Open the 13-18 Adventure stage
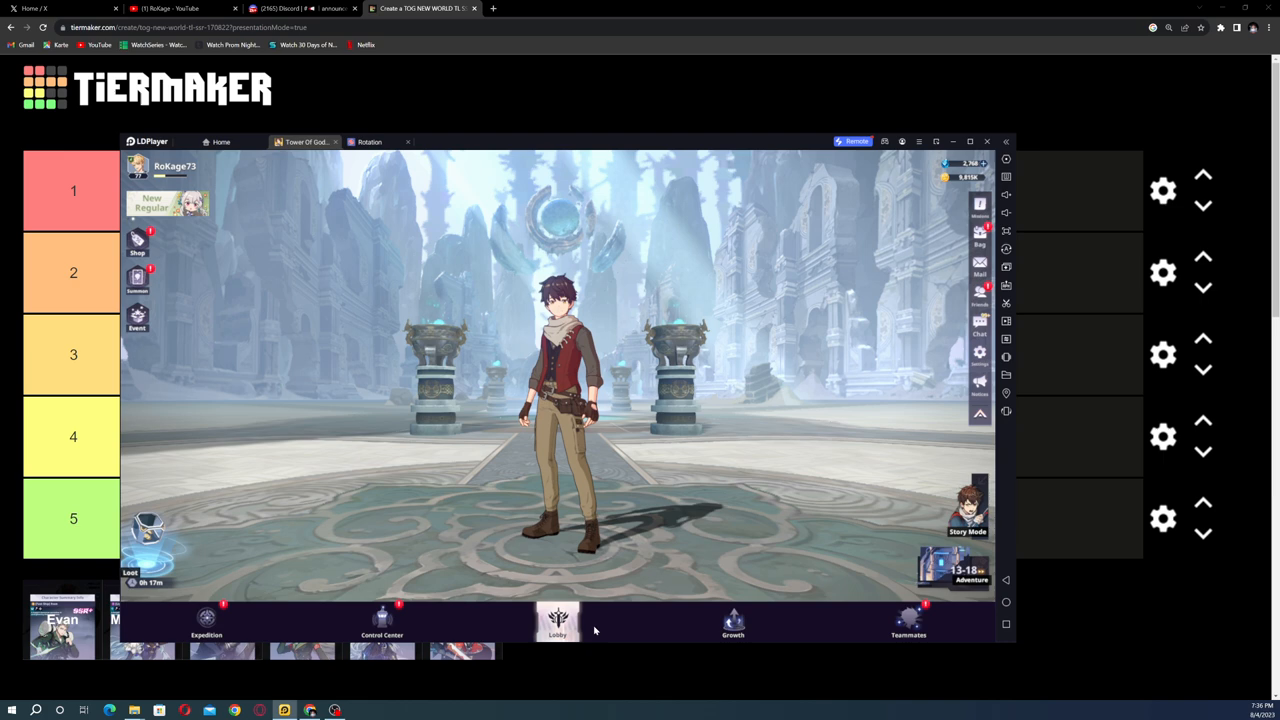Viewport: 1280px width, 720px height. (x=954, y=567)
